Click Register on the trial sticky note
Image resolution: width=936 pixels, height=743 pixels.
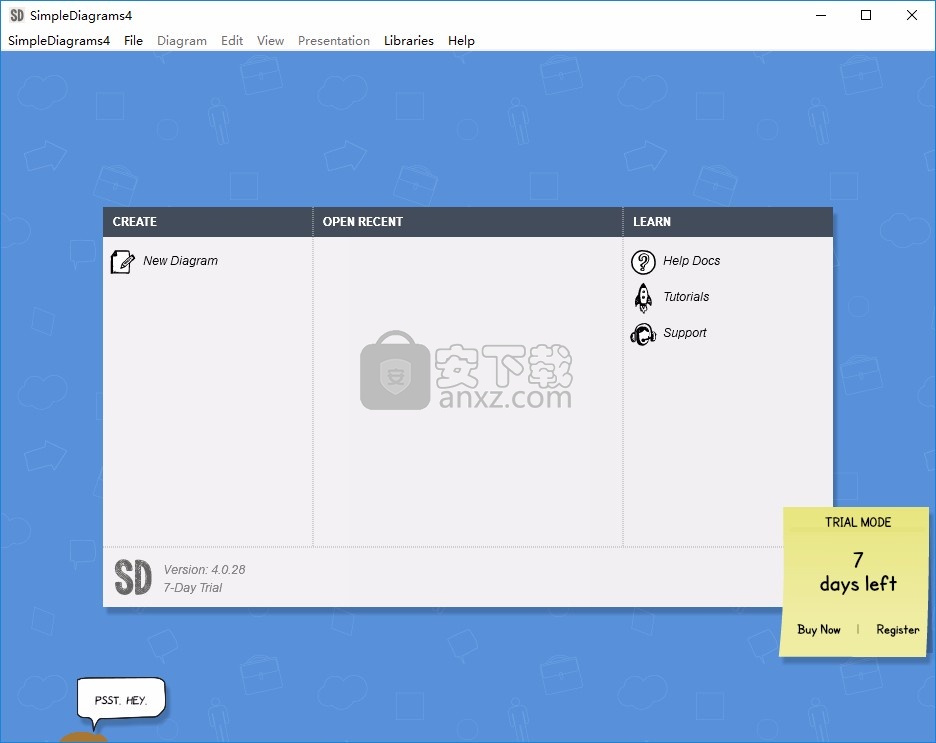(x=897, y=630)
